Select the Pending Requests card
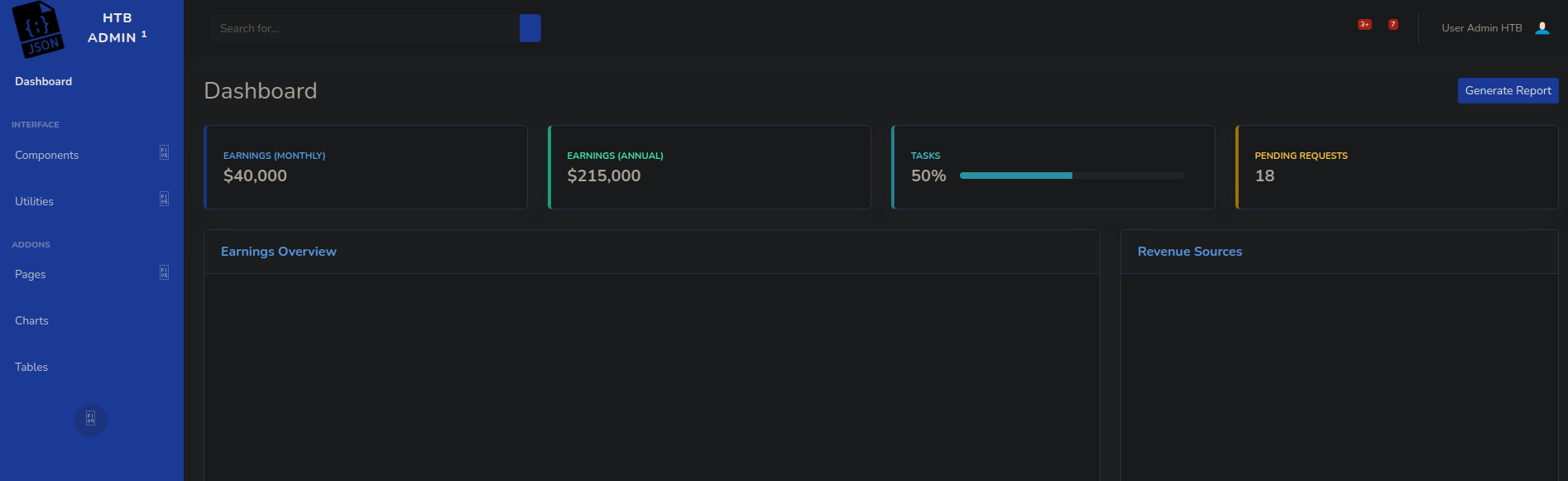1568x481 pixels. (x=1397, y=166)
